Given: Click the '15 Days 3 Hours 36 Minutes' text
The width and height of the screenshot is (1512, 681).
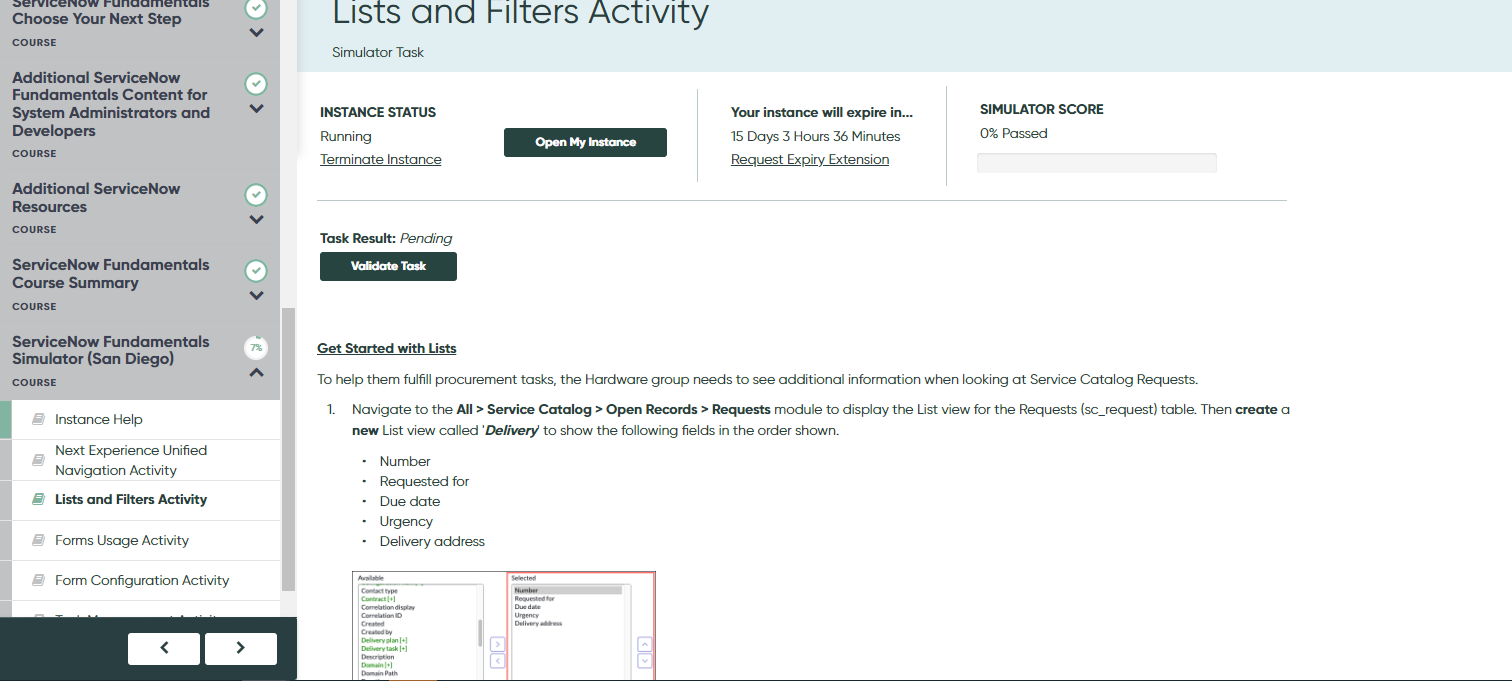Looking at the screenshot, I should pos(816,136).
